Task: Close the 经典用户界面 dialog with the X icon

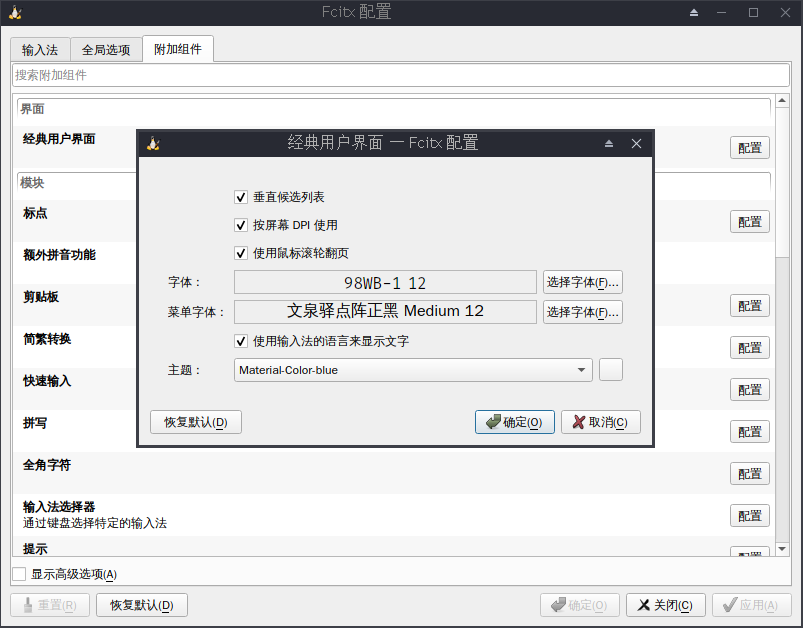Action: click(636, 143)
